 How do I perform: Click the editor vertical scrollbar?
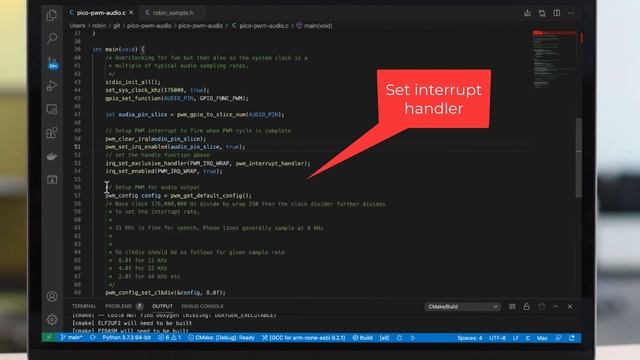coord(578,158)
